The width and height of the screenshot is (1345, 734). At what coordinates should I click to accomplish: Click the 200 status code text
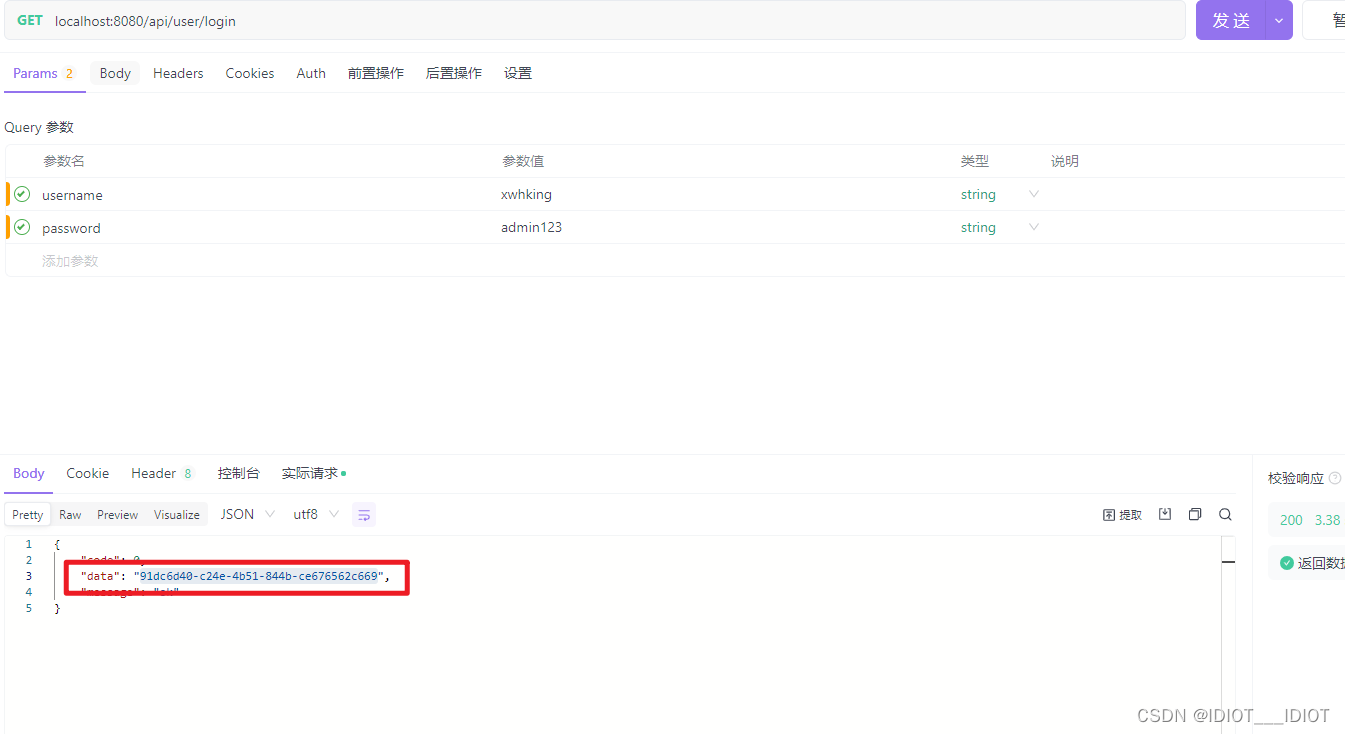pos(1291,520)
